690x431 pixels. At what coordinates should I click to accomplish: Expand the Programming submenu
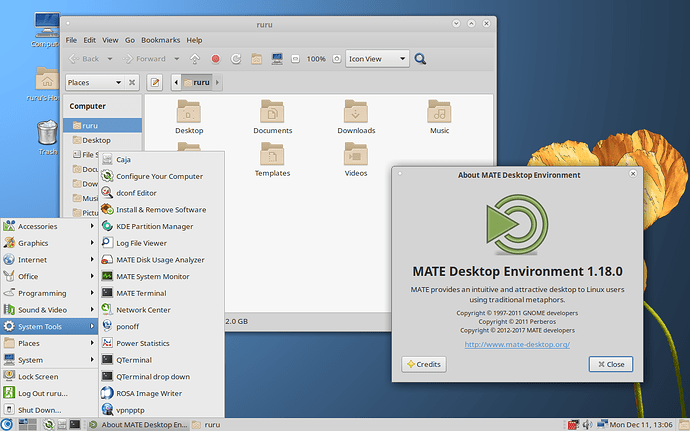click(x=49, y=293)
